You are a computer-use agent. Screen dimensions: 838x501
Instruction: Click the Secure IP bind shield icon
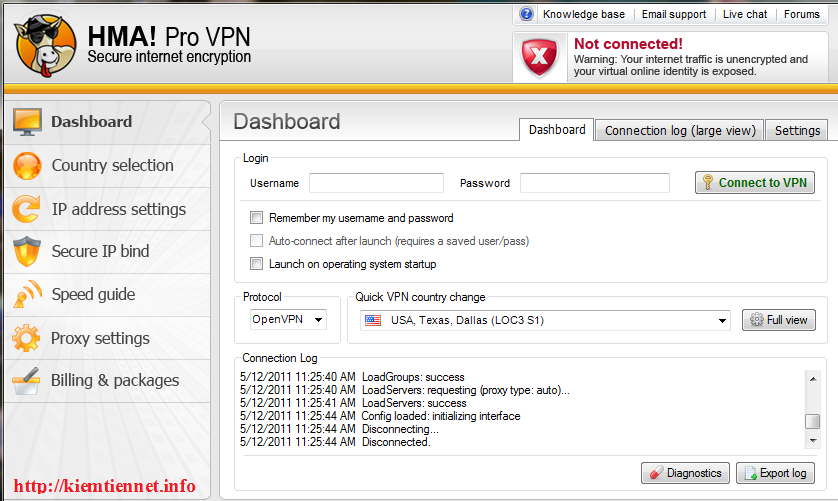pyautogui.click(x=27, y=251)
